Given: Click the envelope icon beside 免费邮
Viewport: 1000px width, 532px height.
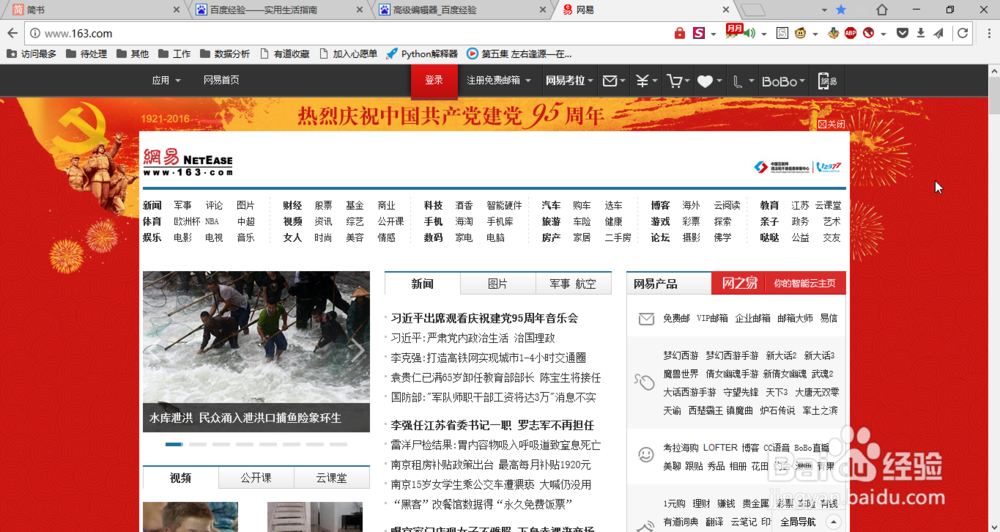Looking at the screenshot, I should (x=646, y=318).
